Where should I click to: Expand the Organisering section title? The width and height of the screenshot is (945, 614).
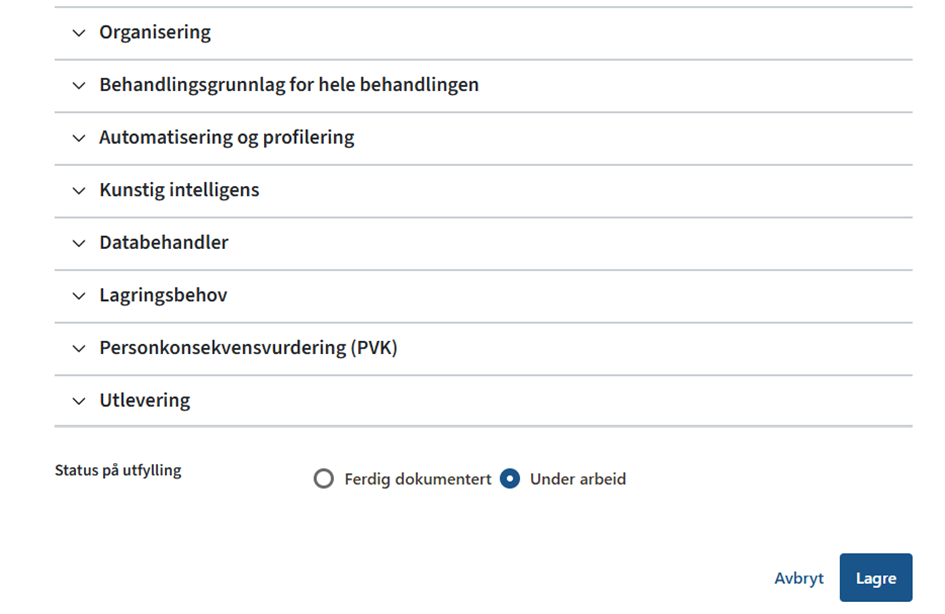point(155,32)
